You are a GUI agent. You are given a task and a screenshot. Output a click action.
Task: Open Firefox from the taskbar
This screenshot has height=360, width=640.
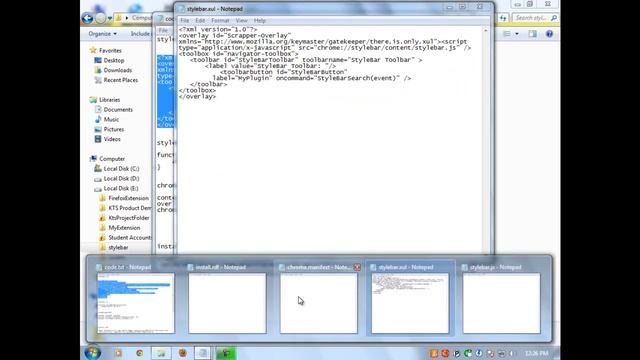click(182, 353)
